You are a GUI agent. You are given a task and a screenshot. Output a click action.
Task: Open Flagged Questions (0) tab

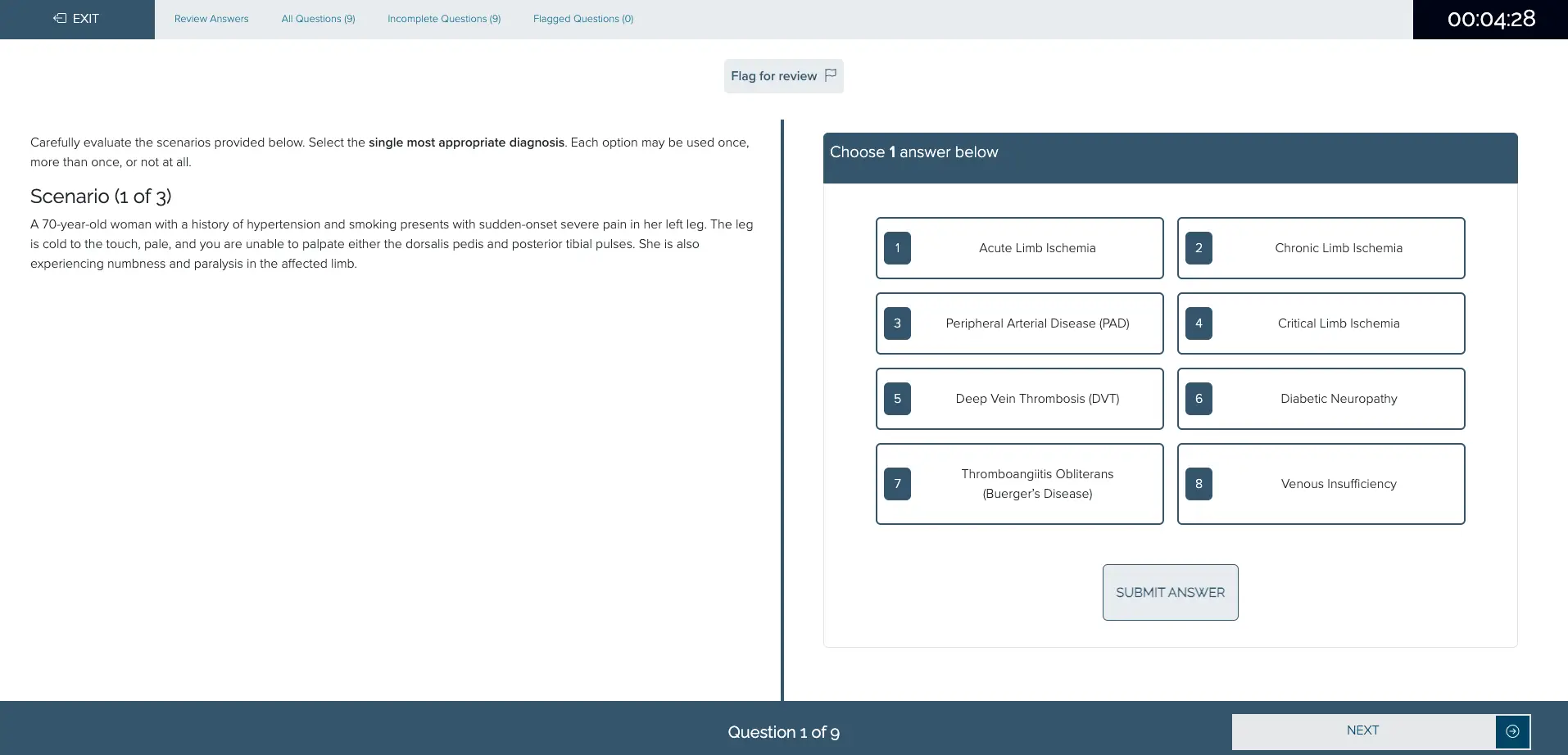583,19
